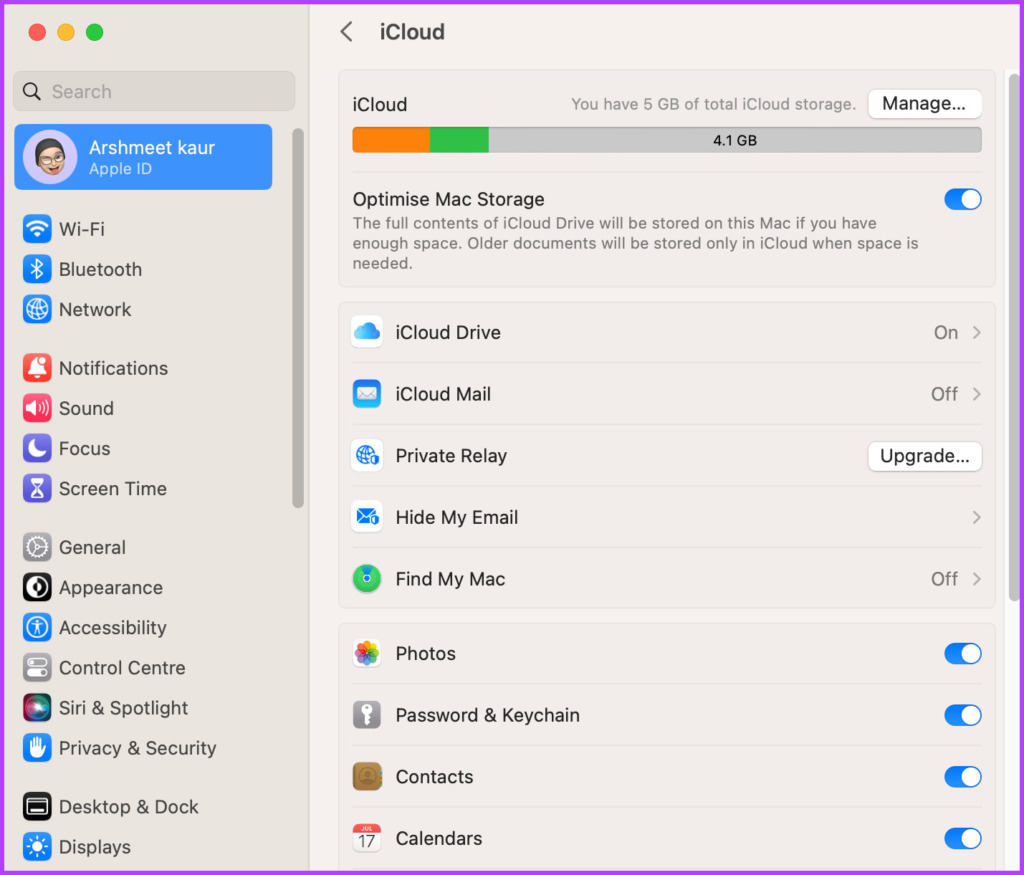The height and width of the screenshot is (875, 1024).
Task: Open Privacy & Security settings
Action: (x=144, y=748)
